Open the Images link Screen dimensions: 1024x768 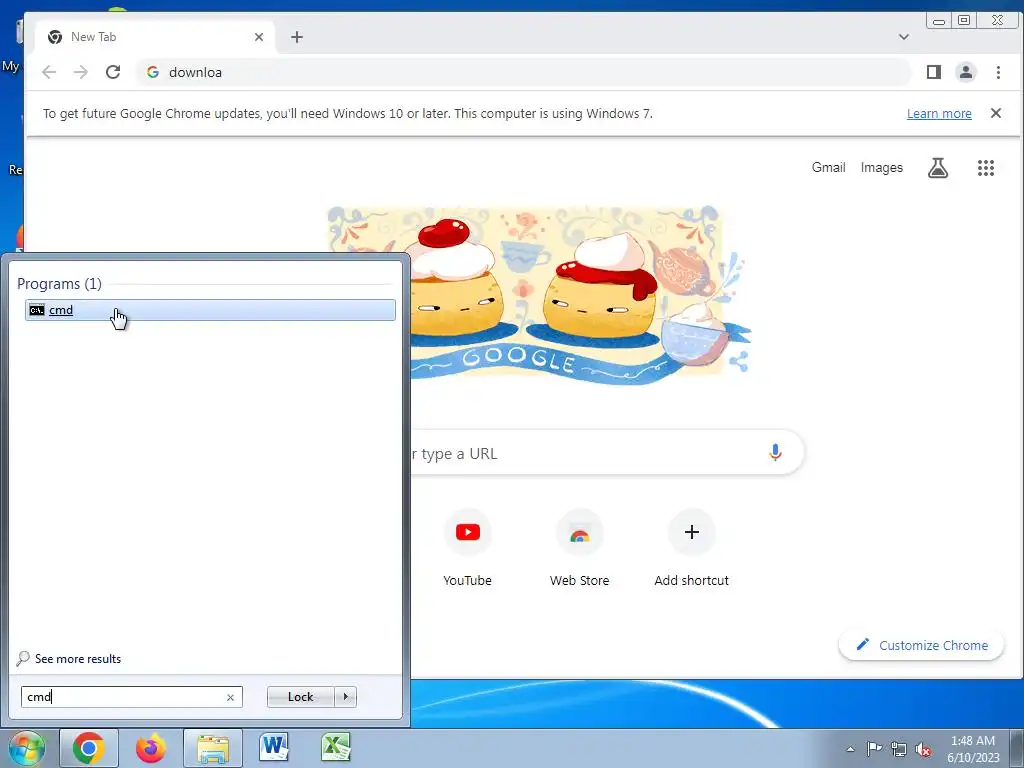coord(882,168)
